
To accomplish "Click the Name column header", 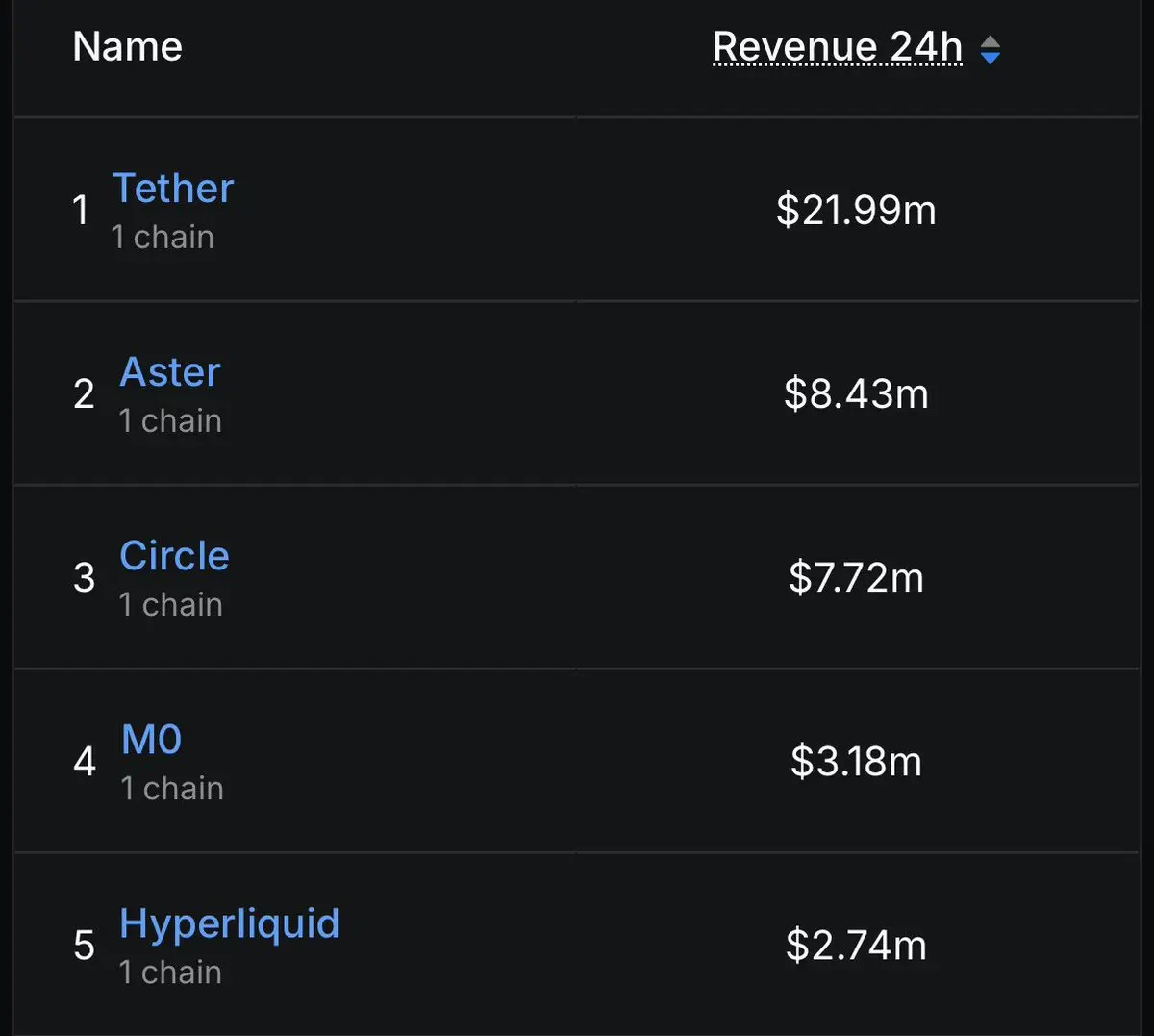I will 128,46.
